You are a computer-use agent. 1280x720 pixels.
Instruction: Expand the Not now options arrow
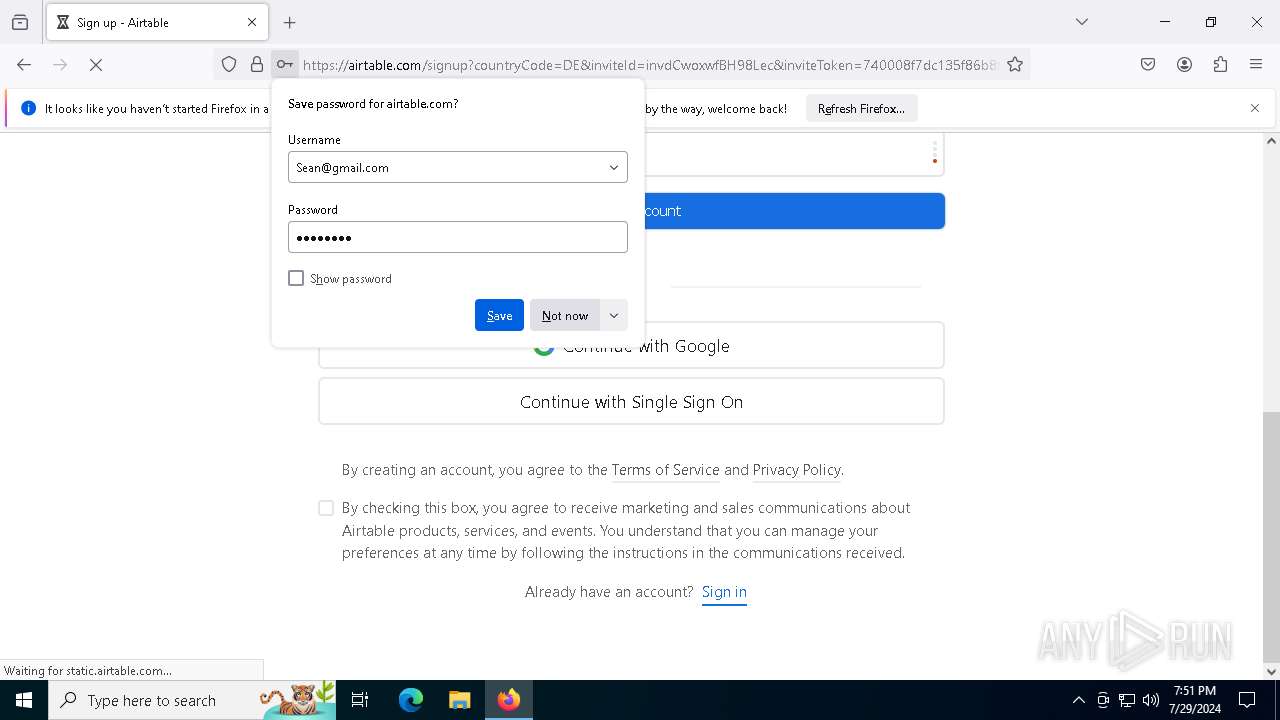[614, 315]
